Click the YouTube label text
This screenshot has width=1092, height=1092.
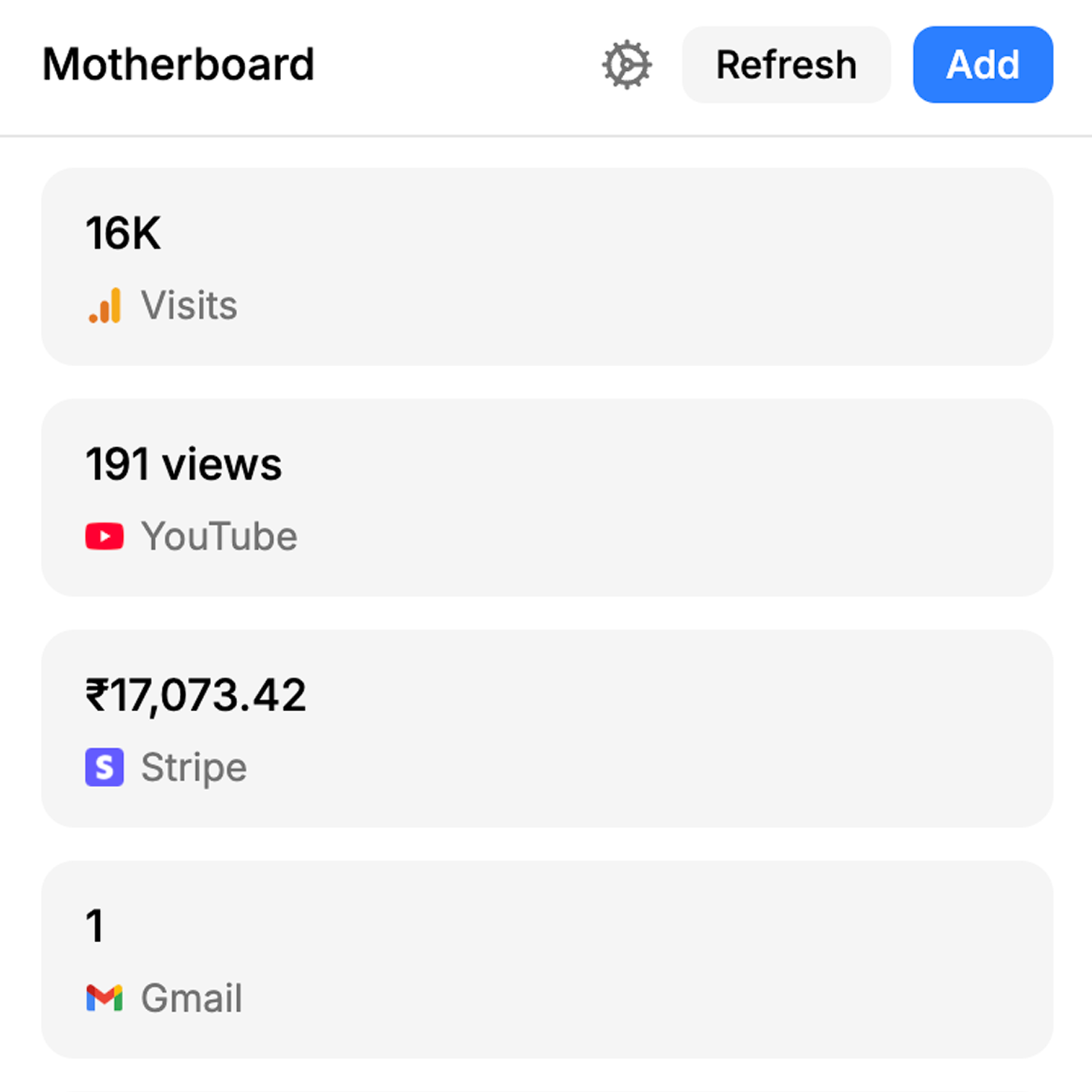tap(219, 537)
